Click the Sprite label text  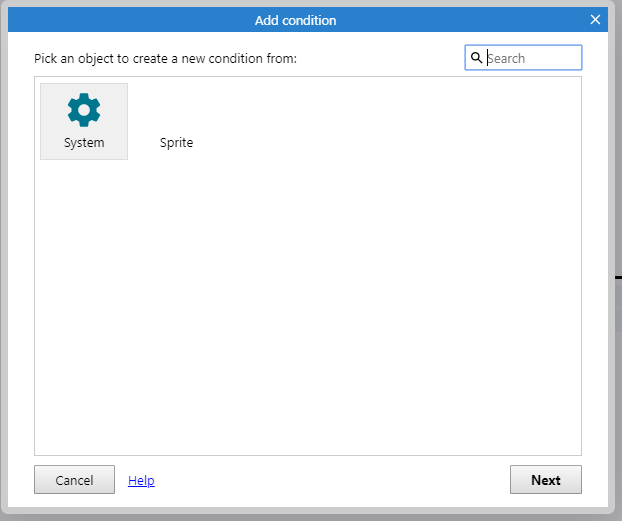pos(177,143)
